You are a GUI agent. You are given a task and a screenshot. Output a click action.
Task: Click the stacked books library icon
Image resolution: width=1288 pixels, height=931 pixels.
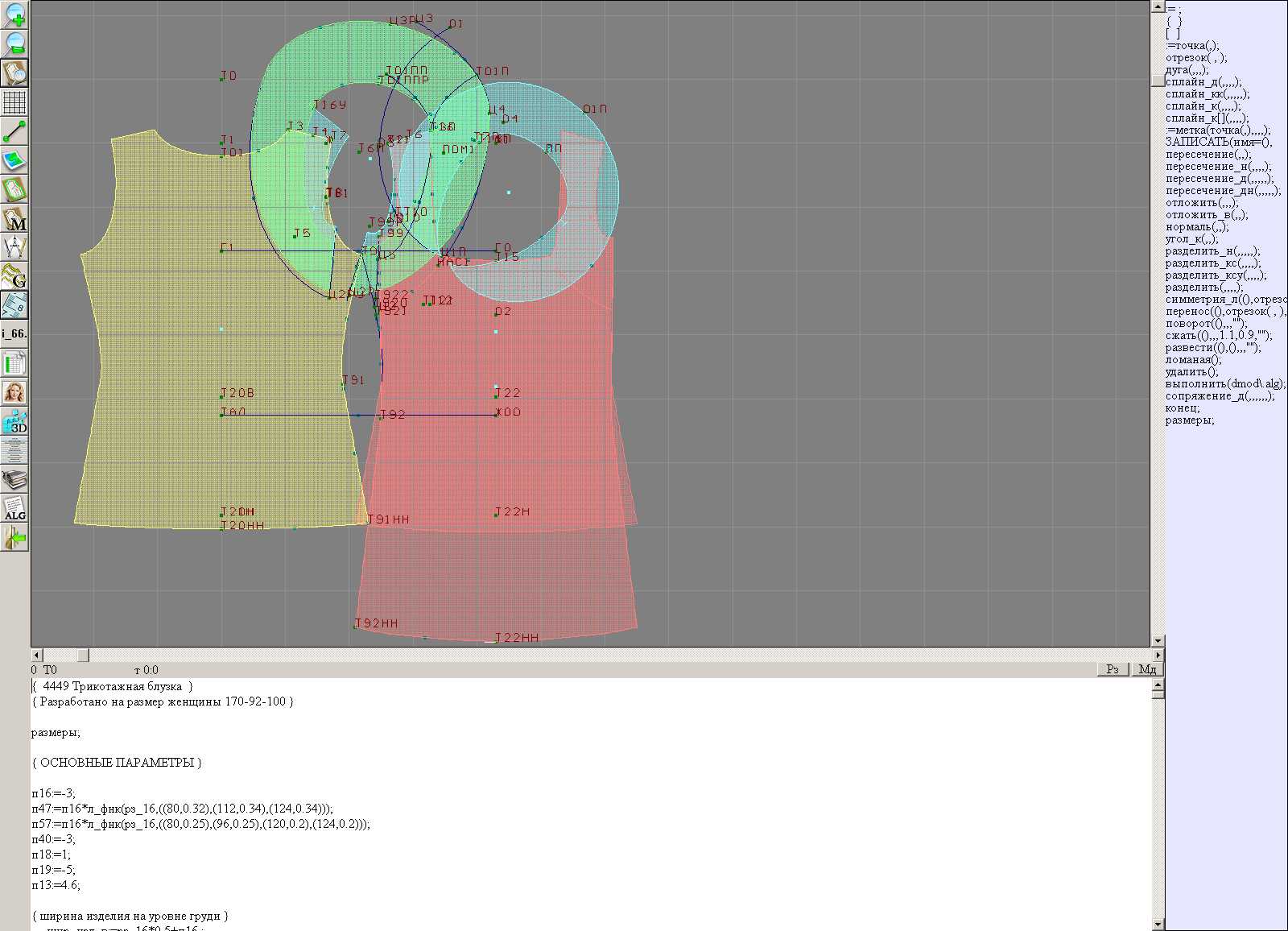click(x=14, y=479)
